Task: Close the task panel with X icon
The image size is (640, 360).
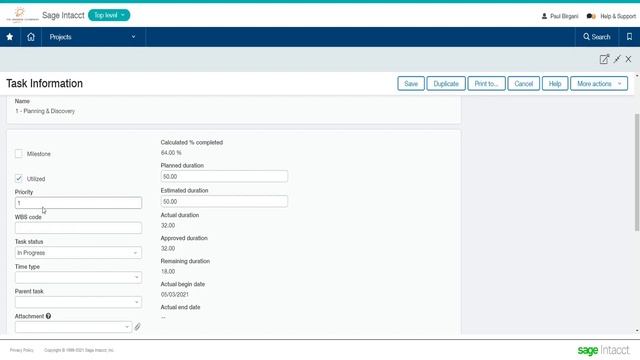Action: pos(628,59)
